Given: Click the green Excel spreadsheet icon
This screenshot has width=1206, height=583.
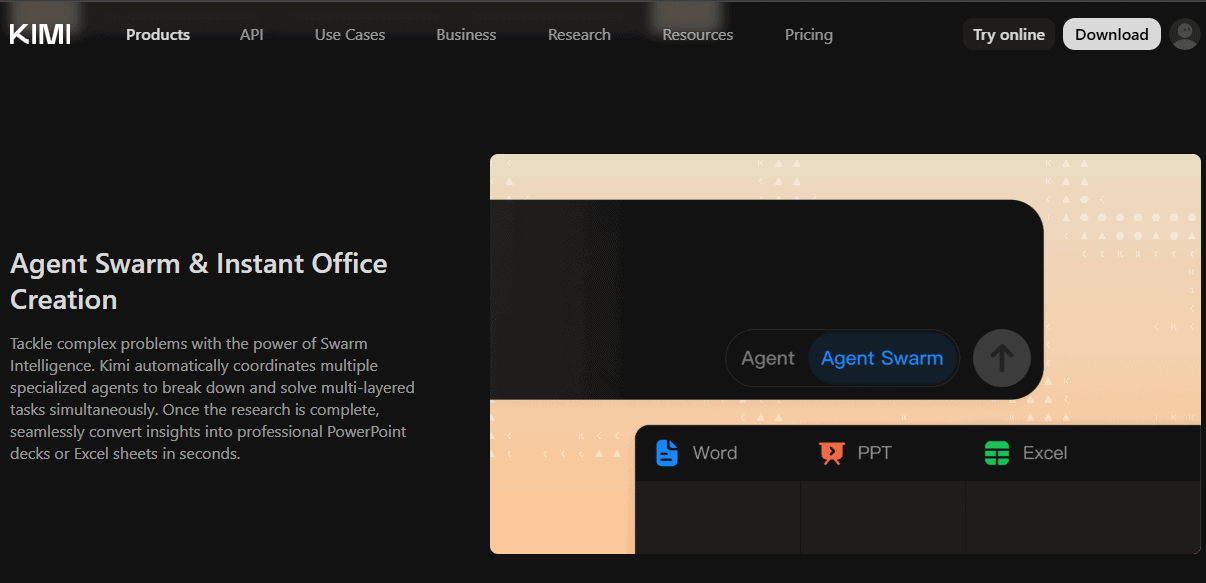Looking at the screenshot, I should click(x=997, y=453).
